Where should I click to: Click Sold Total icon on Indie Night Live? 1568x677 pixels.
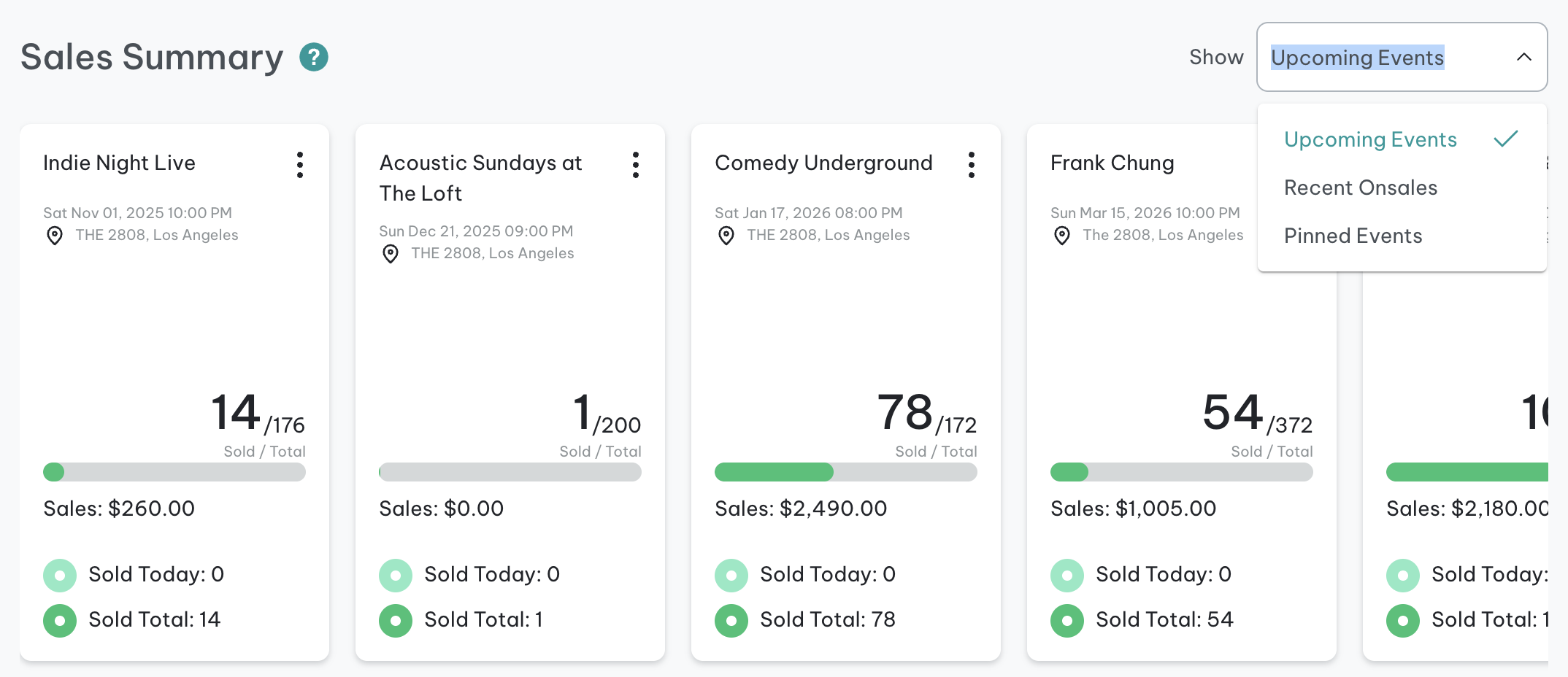tap(60, 621)
